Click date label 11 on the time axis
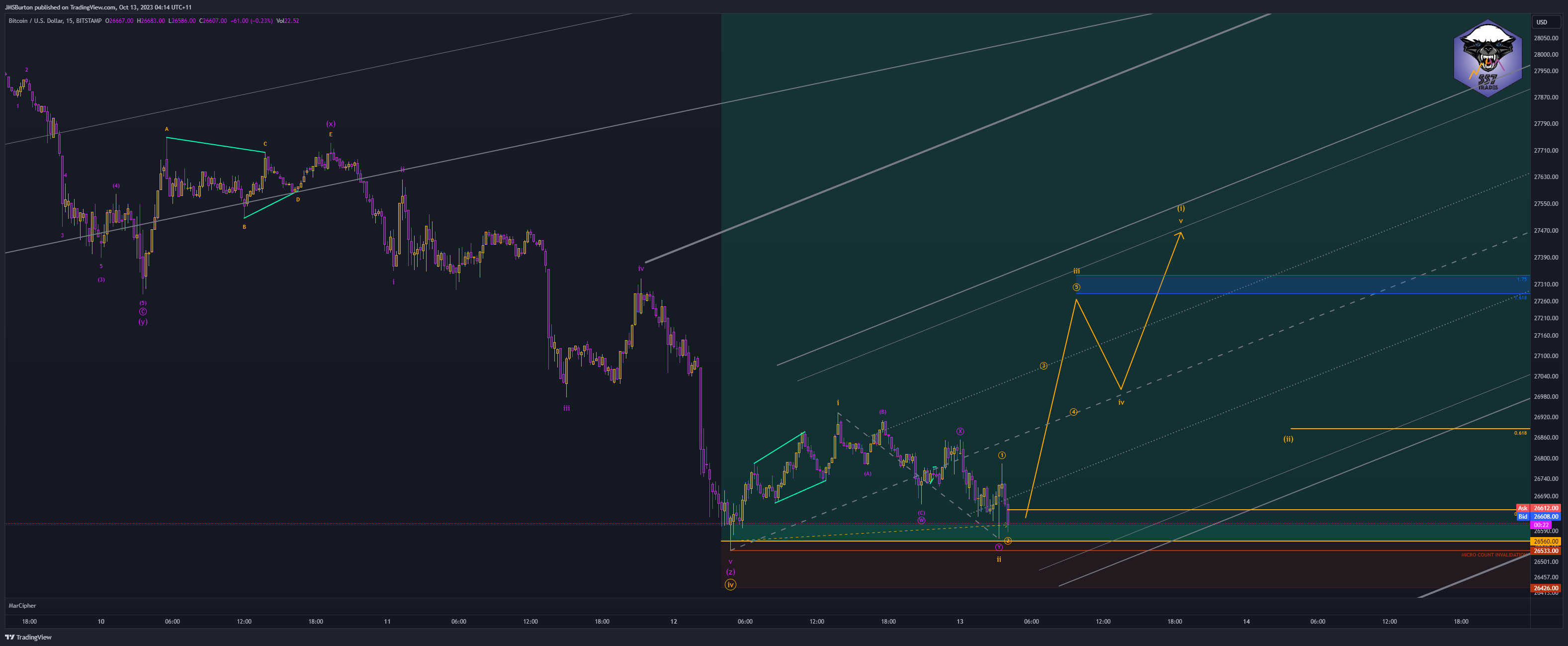 387,621
